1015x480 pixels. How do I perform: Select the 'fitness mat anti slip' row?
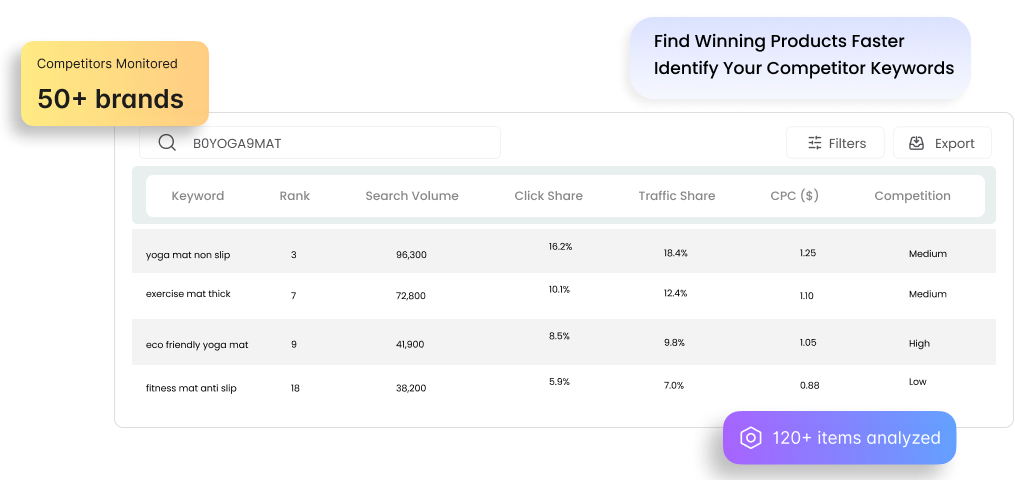pyautogui.click(x=191, y=388)
